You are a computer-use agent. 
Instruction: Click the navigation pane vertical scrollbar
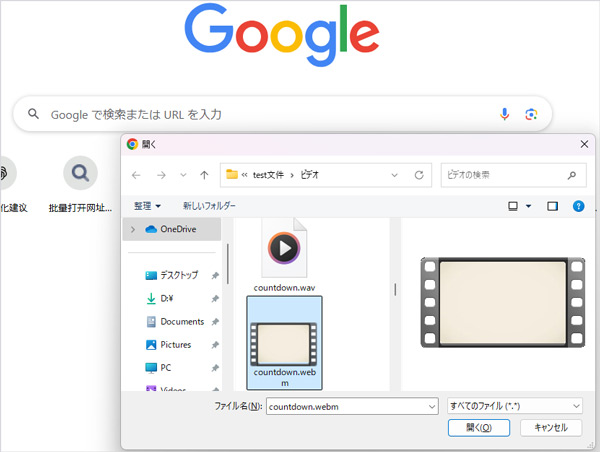click(228, 264)
